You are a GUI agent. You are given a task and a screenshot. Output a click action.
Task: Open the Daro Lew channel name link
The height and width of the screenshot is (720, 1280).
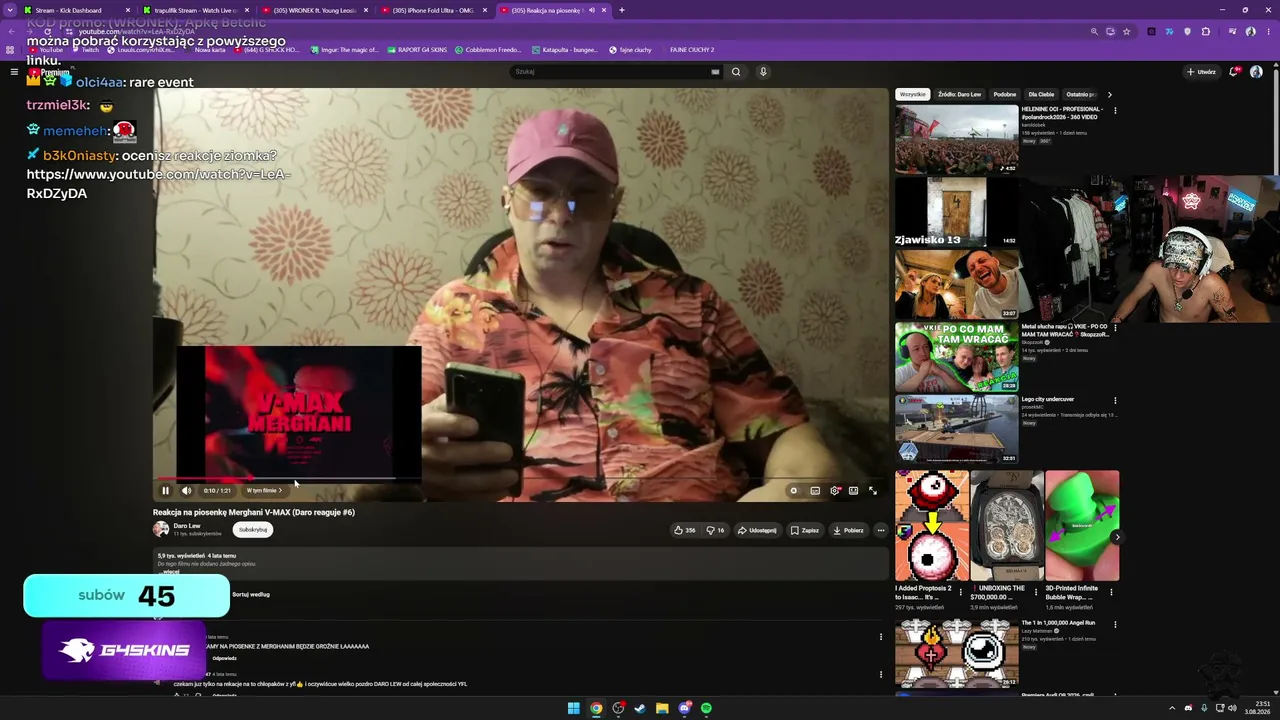pyautogui.click(x=187, y=525)
